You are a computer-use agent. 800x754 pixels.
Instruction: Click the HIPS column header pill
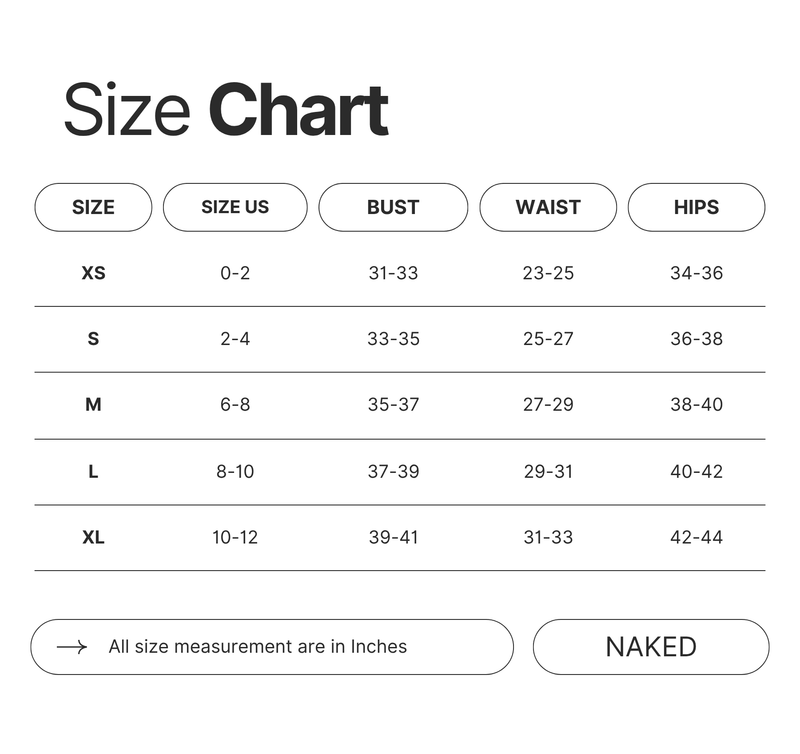696,207
